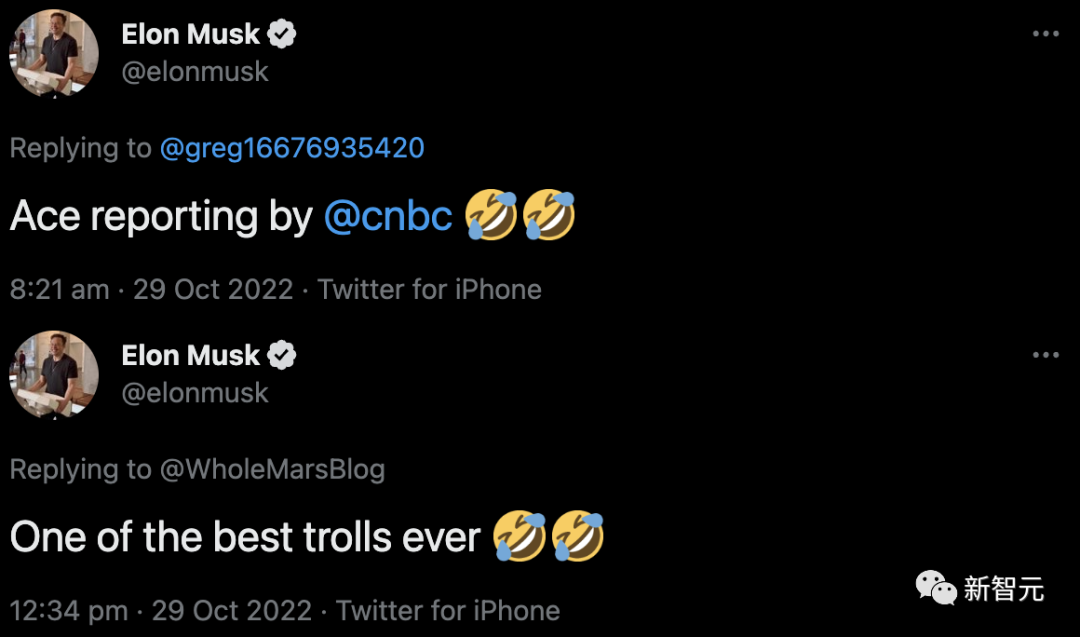Select the @elonmusk handle in the first tweet
The width and height of the screenshot is (1080, 637).
195,72
